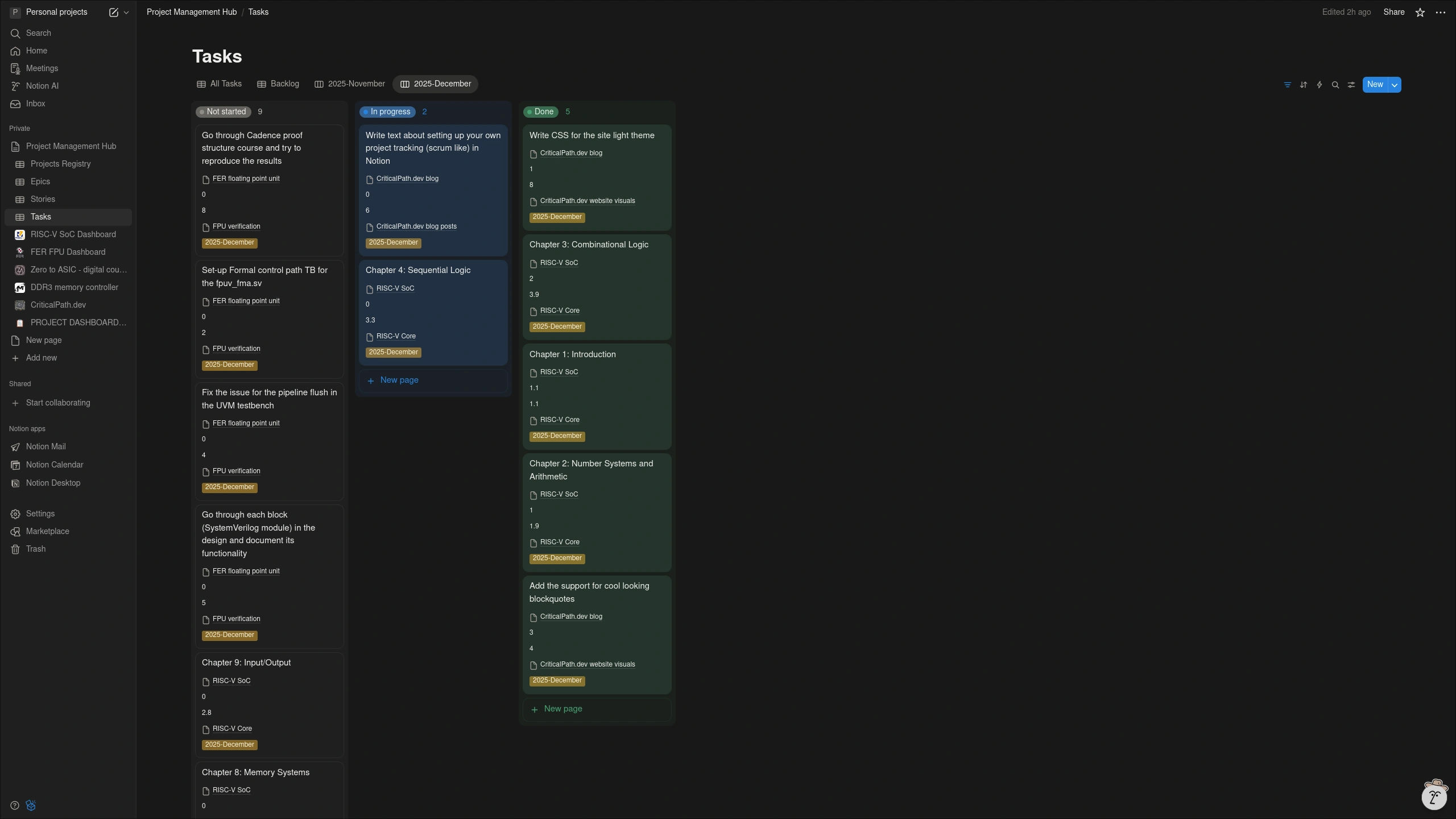Viewport: 1456px width, 819px height.
Task: Open the Chapter 4: Sequential Logic card
Action: pos(417,270)
